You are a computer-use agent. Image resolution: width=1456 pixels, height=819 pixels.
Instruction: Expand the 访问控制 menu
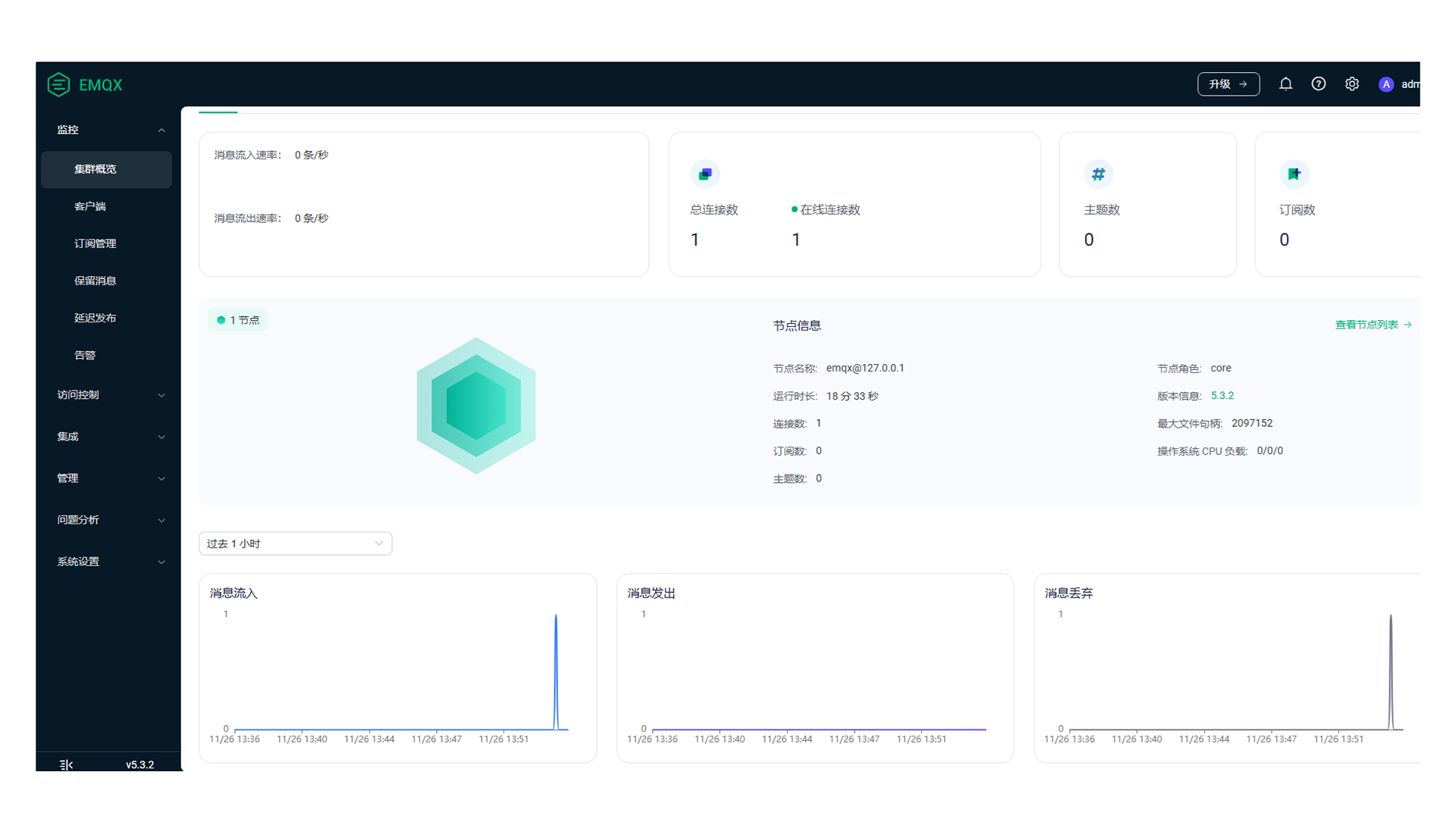click(x=110, y=394)
